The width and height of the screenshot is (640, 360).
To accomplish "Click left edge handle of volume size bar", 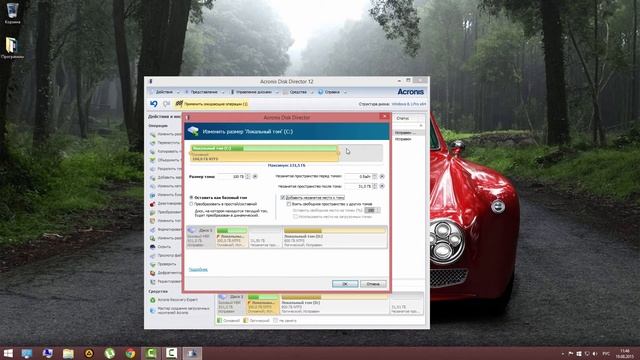I will [191, 153].
